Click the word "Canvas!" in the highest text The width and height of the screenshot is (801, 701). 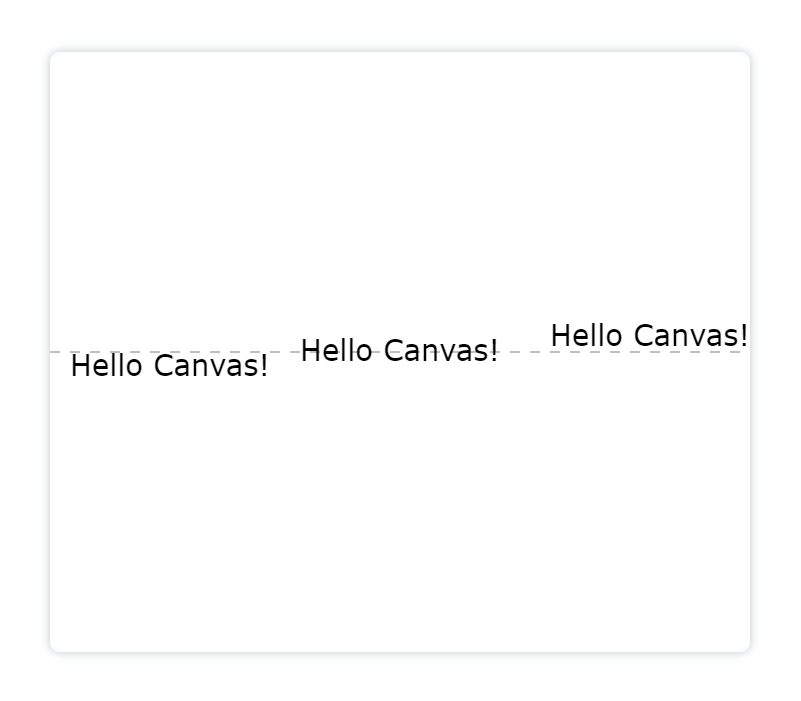[x=691, y=335]
